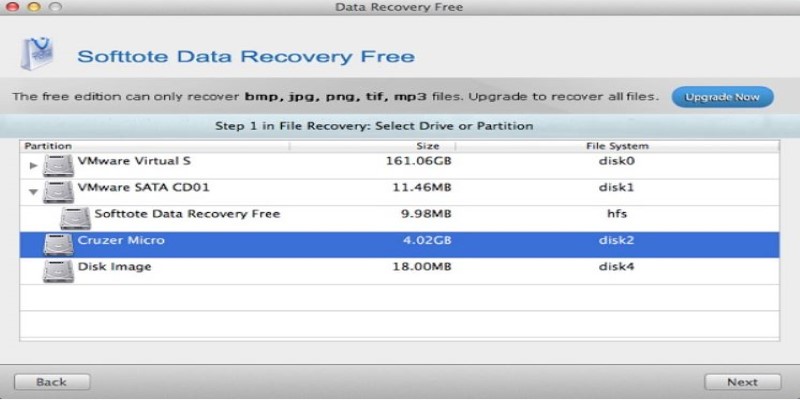The width and height of the screenshot is (800, 400).
Task: Expand the VMware Virtual S disk
Action: click(x=34, y=166)
